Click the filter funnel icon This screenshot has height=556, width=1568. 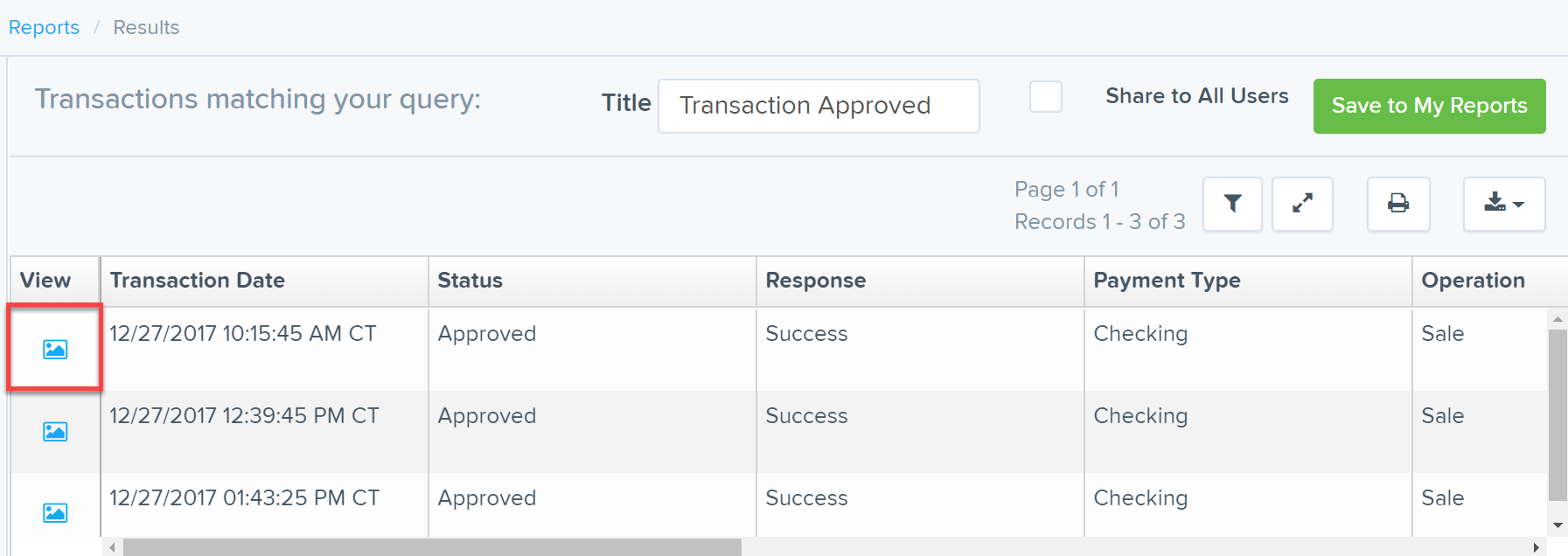point(1232,204)
